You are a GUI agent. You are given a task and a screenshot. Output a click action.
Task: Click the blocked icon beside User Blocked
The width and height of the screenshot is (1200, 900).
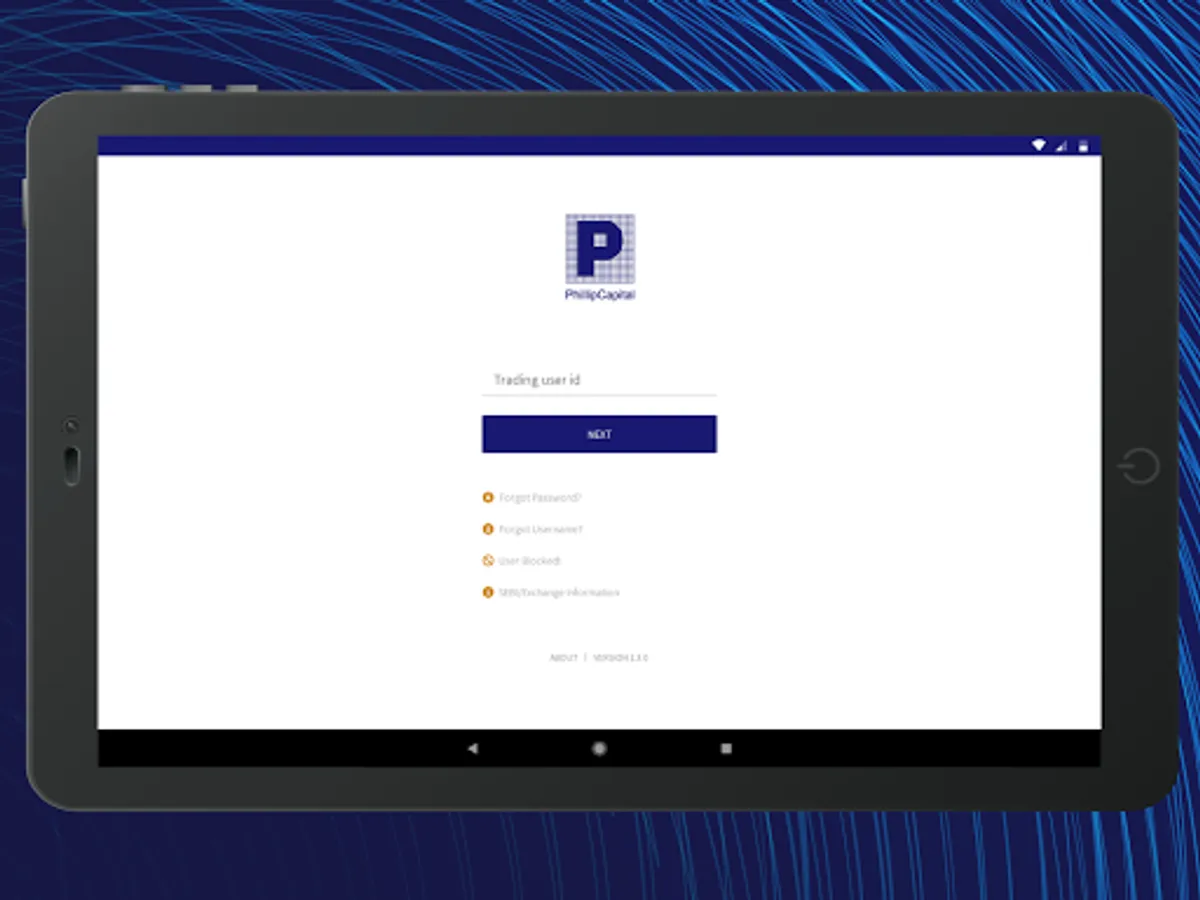(488, 561)
